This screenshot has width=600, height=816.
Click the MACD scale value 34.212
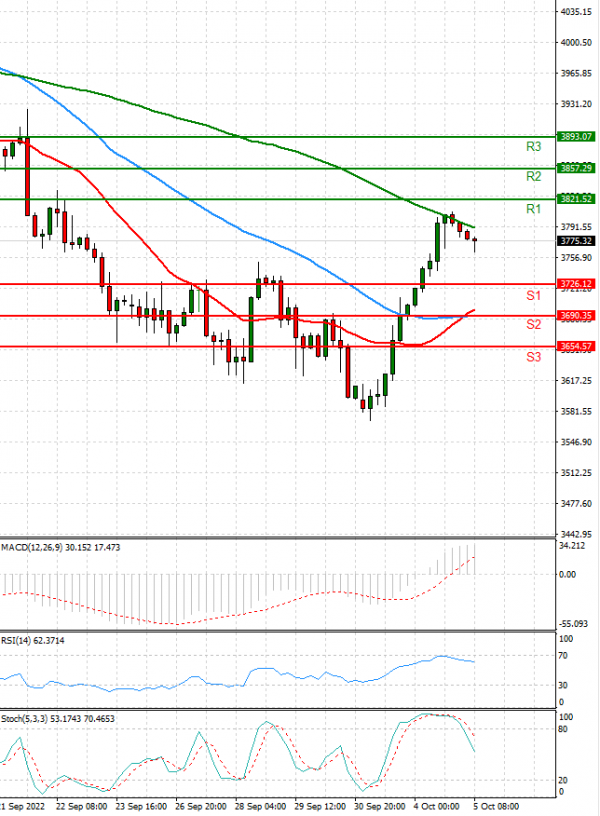point(572,546)
